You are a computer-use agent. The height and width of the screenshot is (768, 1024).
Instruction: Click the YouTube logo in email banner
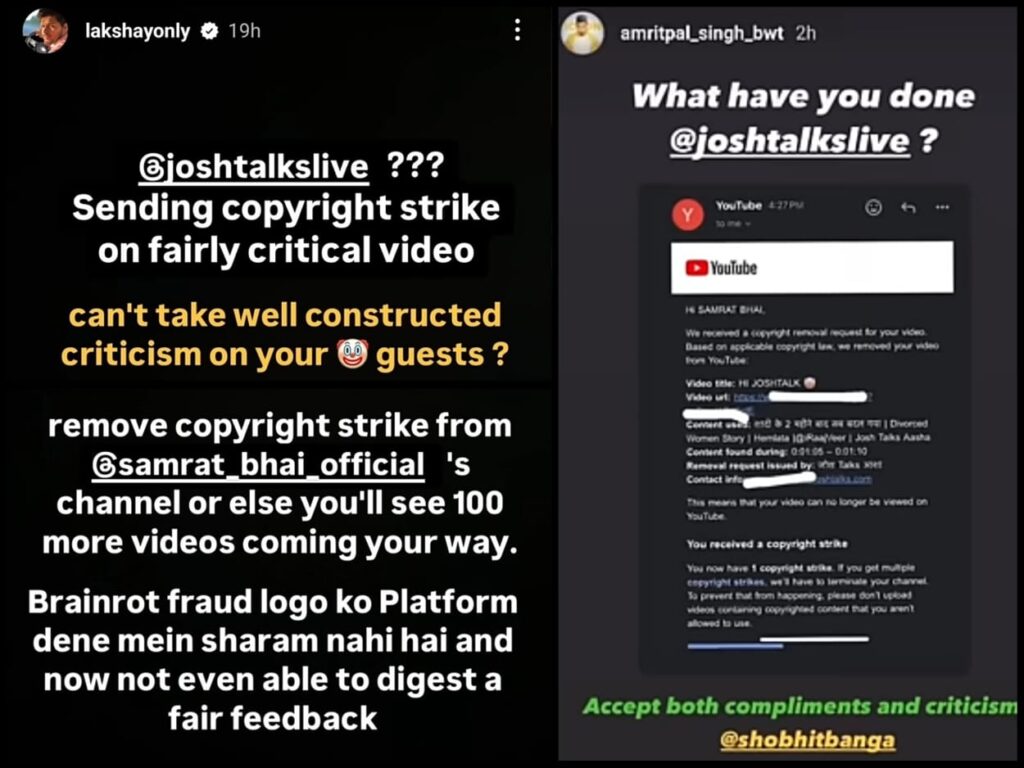click(721, 268)
